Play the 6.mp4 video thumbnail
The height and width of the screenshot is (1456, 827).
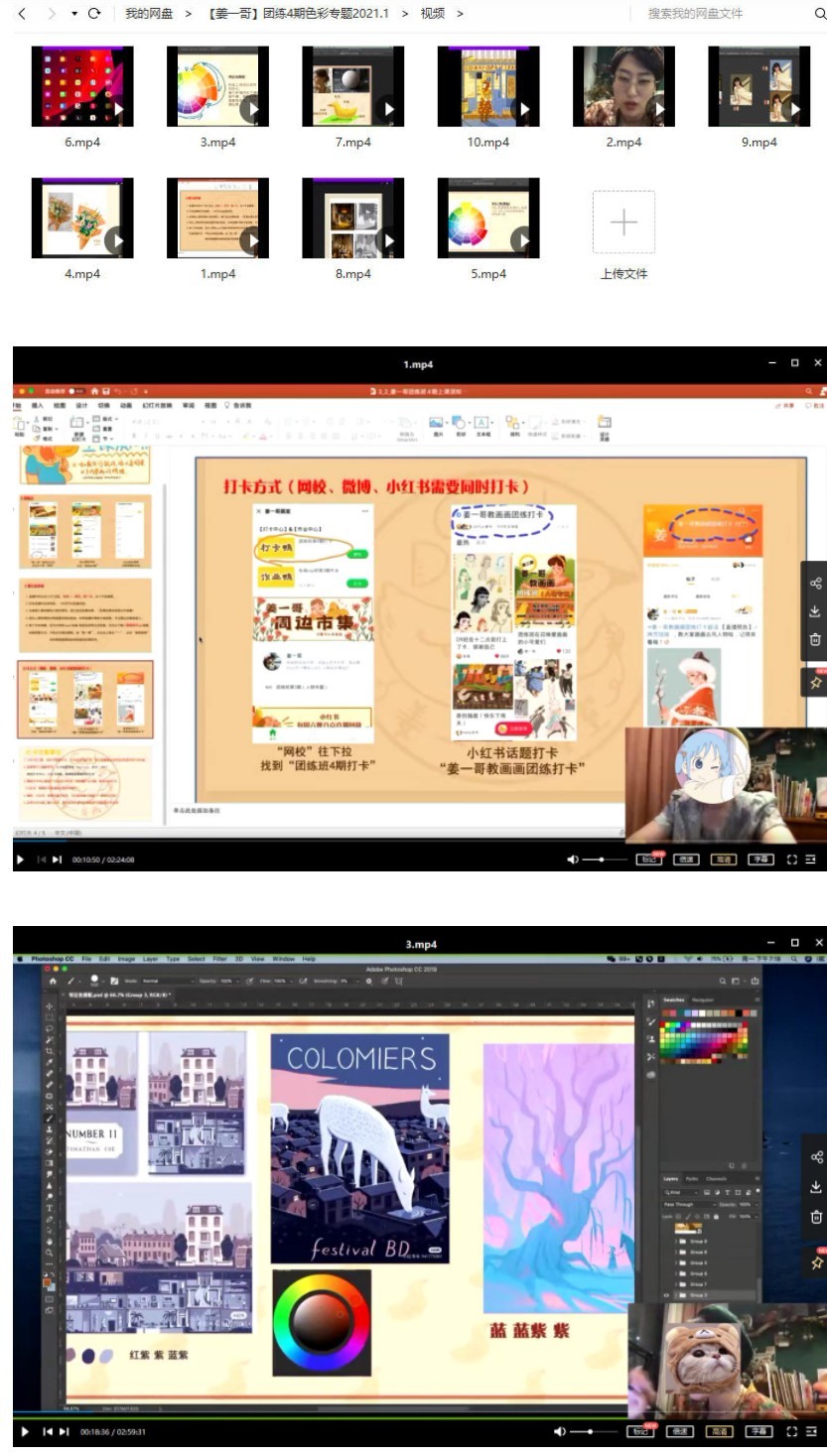(82, 85)
